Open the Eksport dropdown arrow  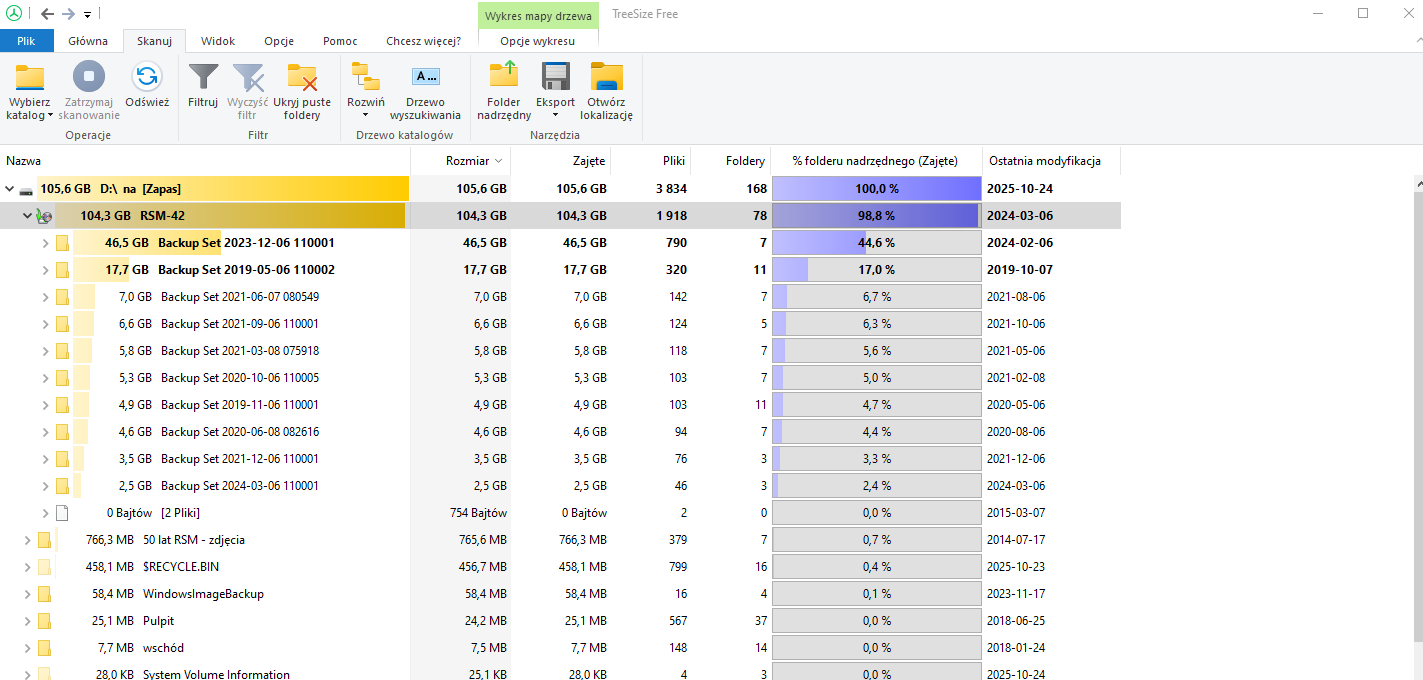point(555,115)
